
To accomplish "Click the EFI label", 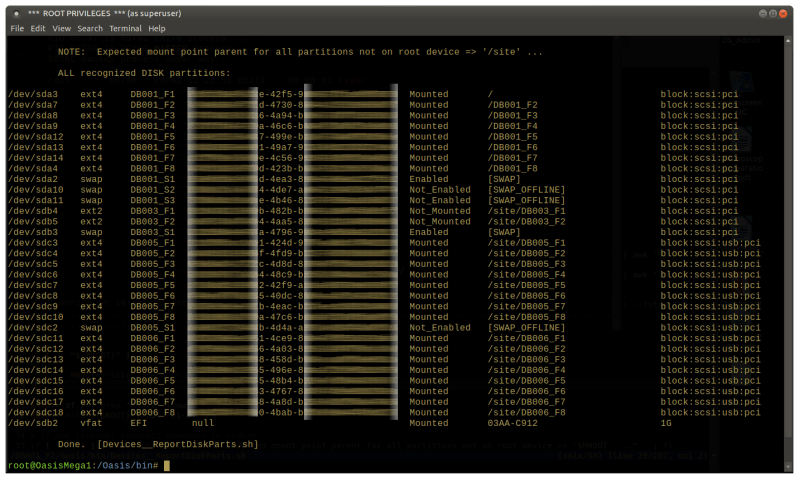I will [139, 423].
